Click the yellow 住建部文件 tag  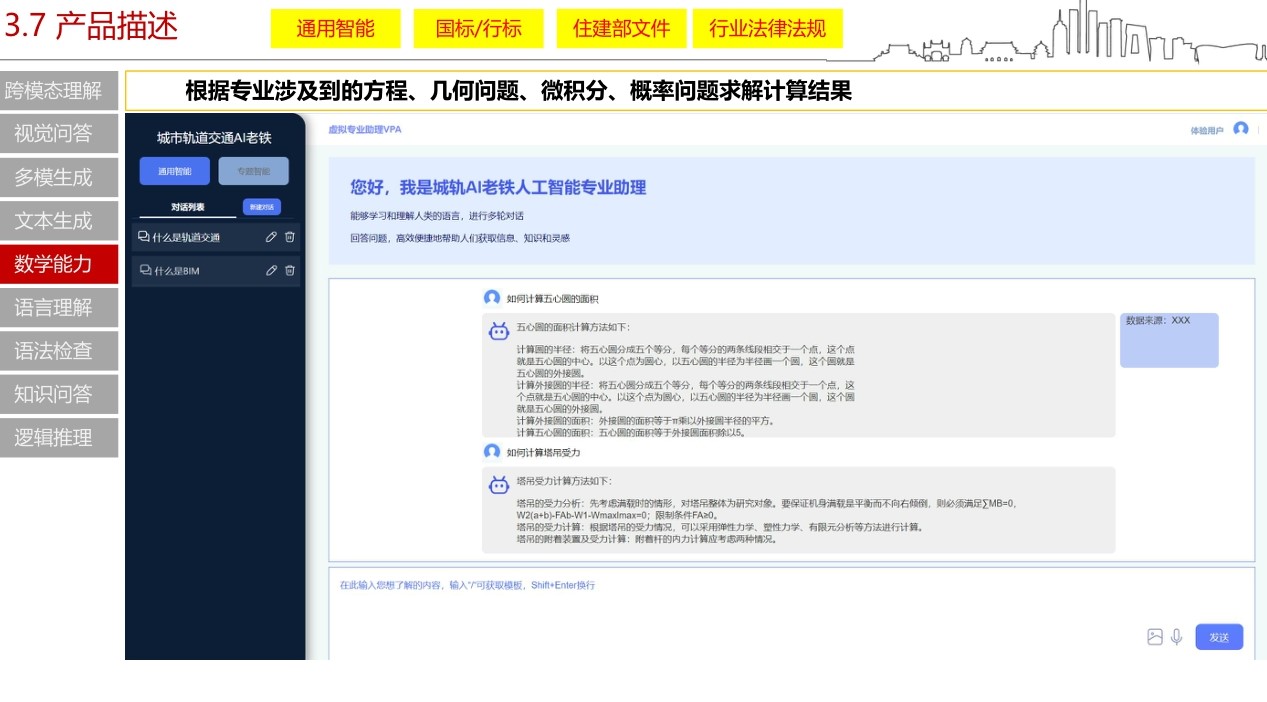(621, 28)
